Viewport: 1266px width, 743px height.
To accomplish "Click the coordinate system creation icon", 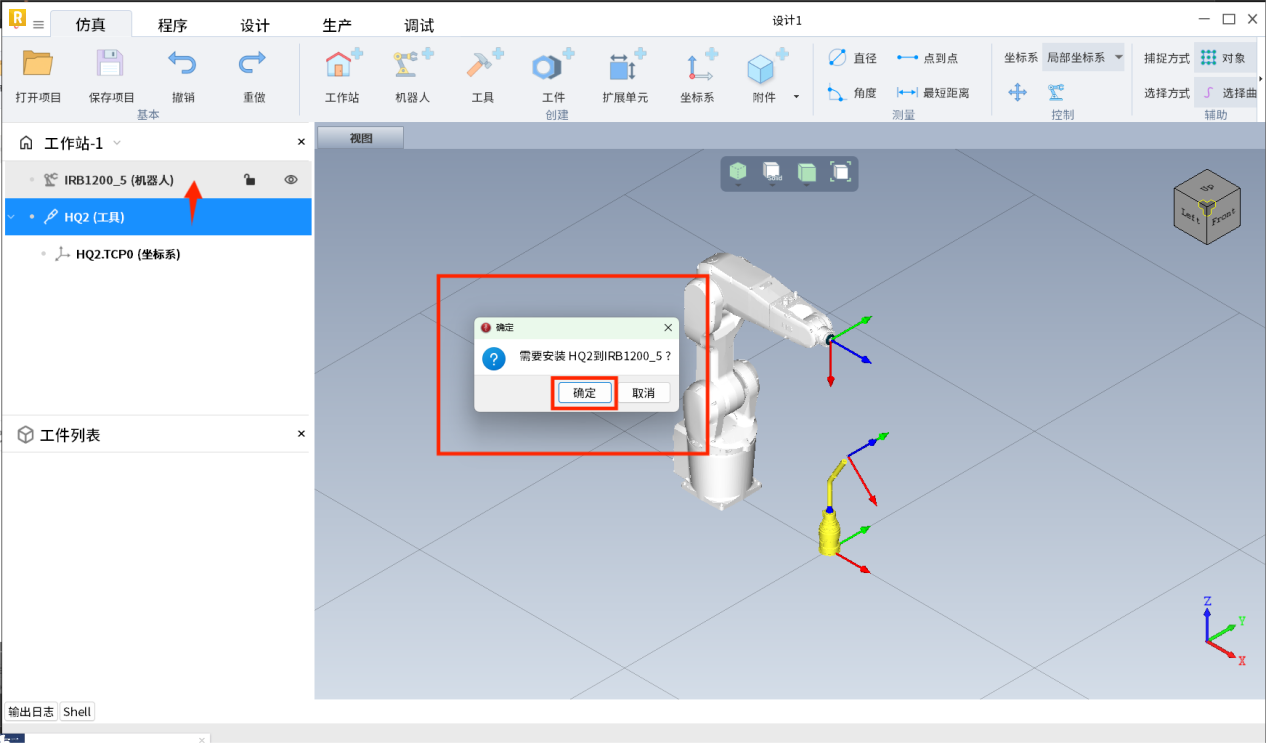I will (698, 67).
